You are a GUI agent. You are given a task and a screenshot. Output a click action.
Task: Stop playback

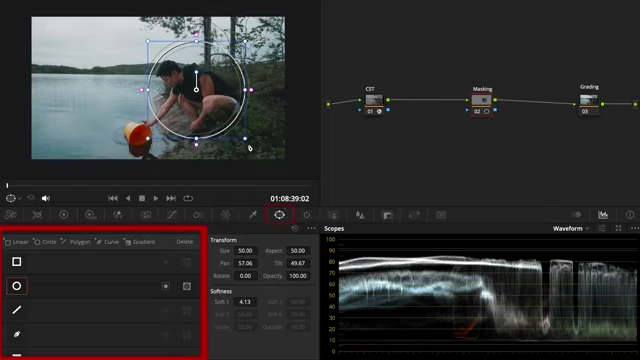(x=142, y=198)
